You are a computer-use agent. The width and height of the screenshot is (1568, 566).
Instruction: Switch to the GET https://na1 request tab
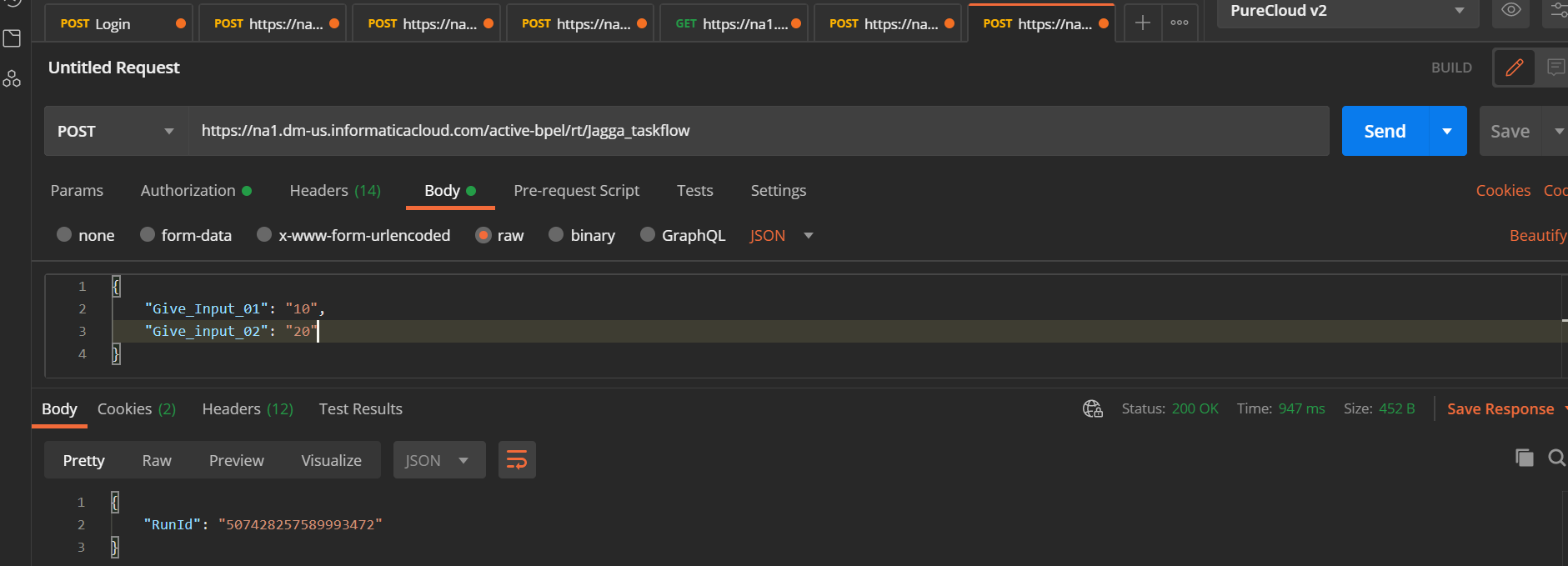tap(734, 23)
